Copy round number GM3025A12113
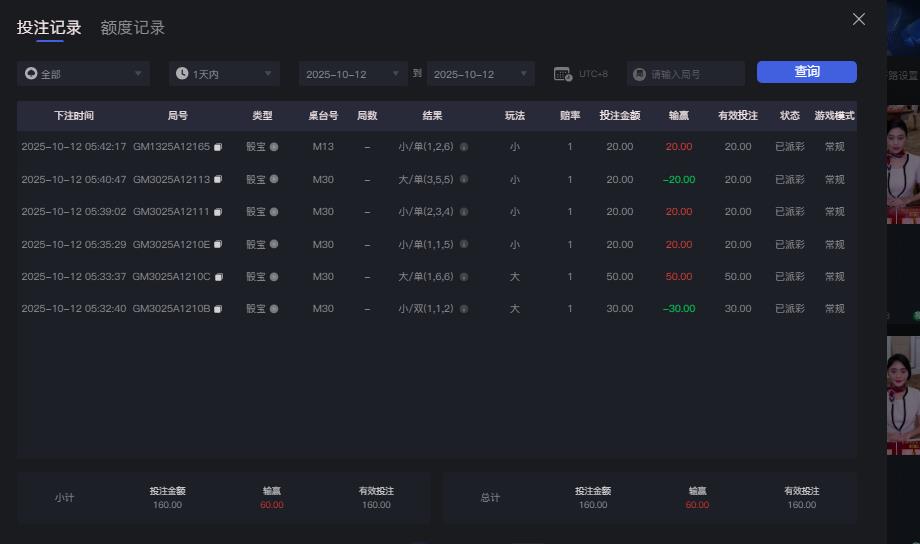The width and height of the screenshot is (920, 544). pyautogui.click(x=218, y=180)
